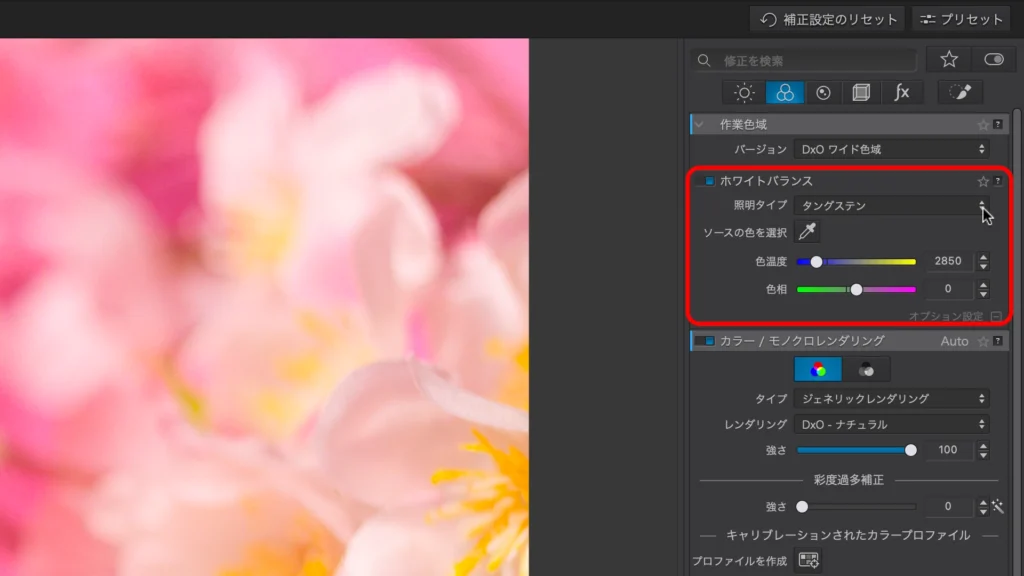Screen dimensions: 1024x576
Task: Toggle カラー / モノクロレンダリング on or off
Action: 708,341
